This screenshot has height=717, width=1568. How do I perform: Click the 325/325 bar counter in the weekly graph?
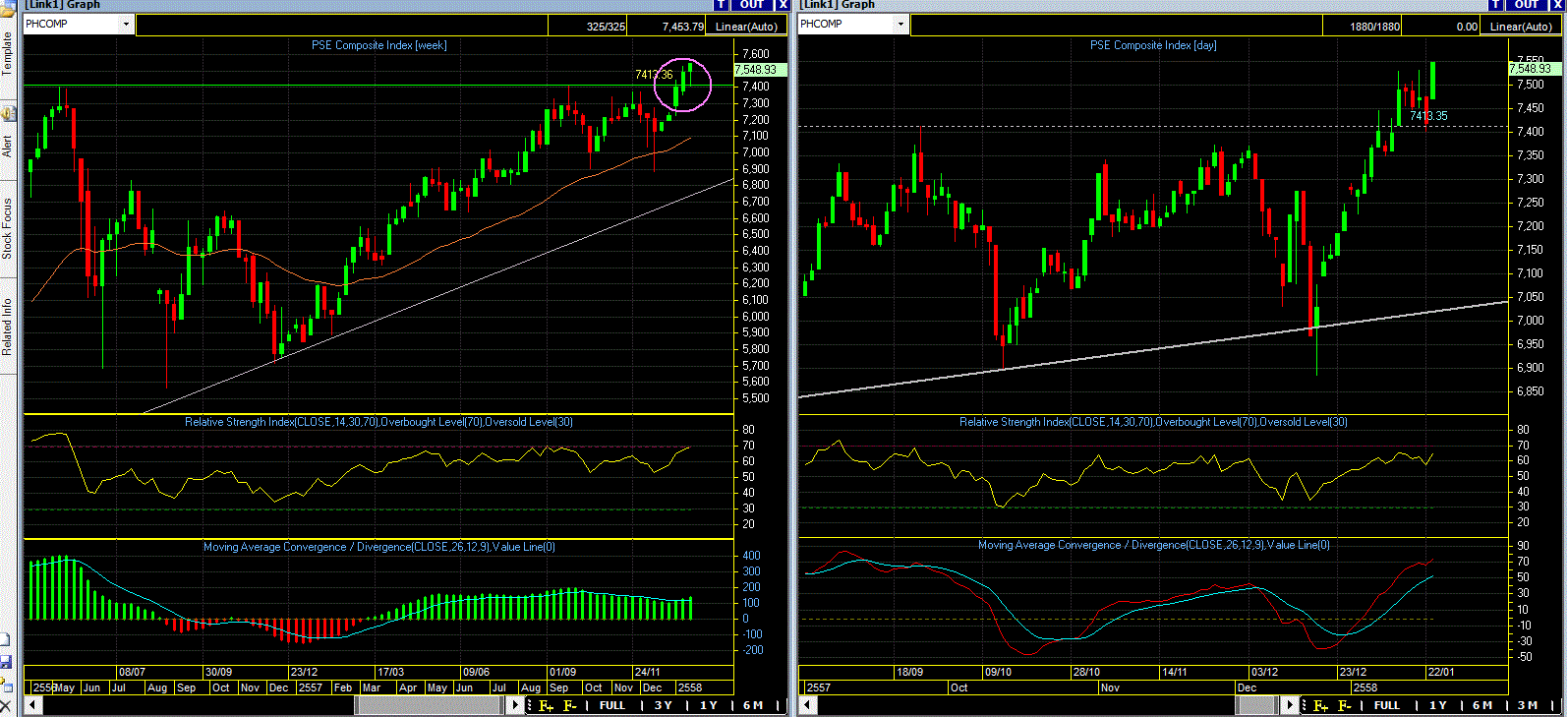point(606,27)
